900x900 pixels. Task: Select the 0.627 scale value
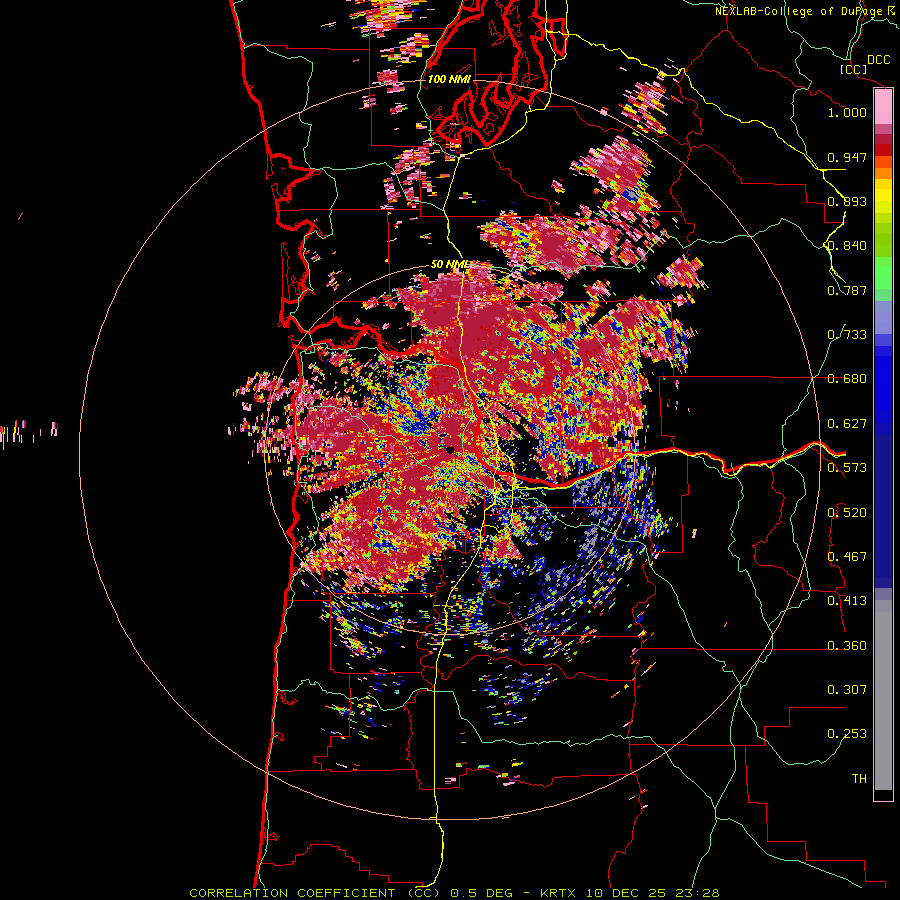pos(847,424)
